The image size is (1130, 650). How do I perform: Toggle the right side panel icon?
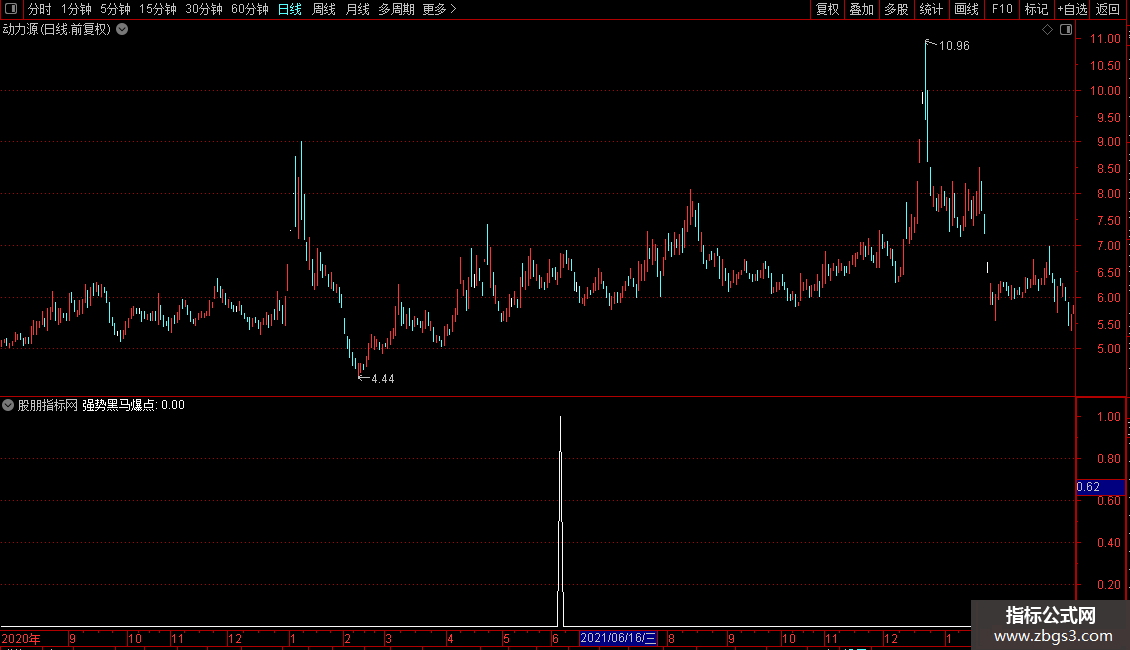(x=1066, y=30)
